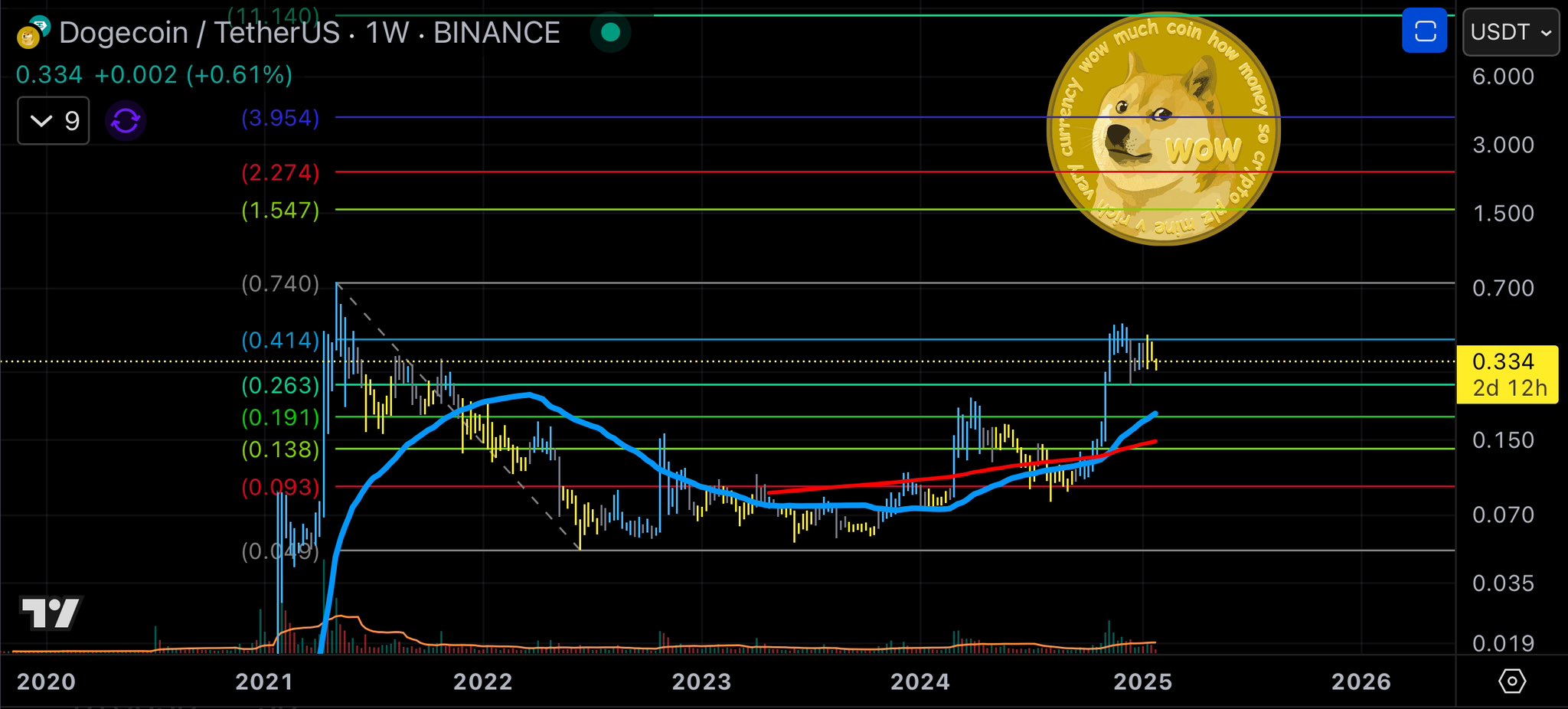This screenshot has height=709, width=1568.
Task: Click the TradingView logo
Action: tap(51, 613)
